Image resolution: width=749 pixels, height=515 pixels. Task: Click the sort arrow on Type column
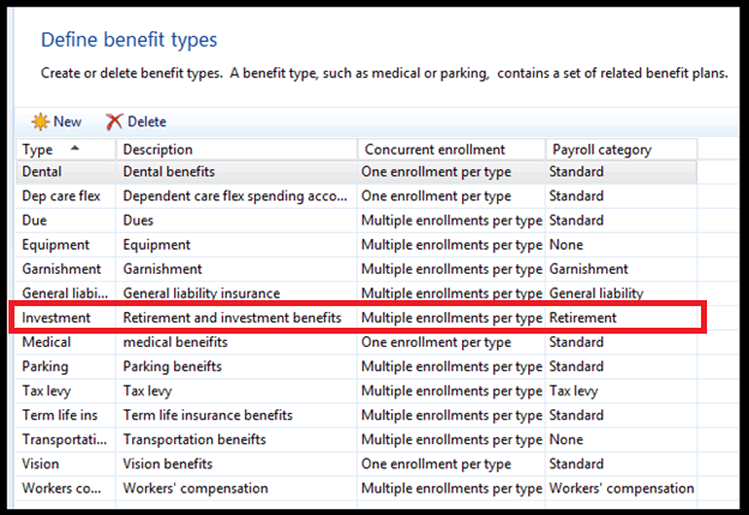(x=75, y=148)
